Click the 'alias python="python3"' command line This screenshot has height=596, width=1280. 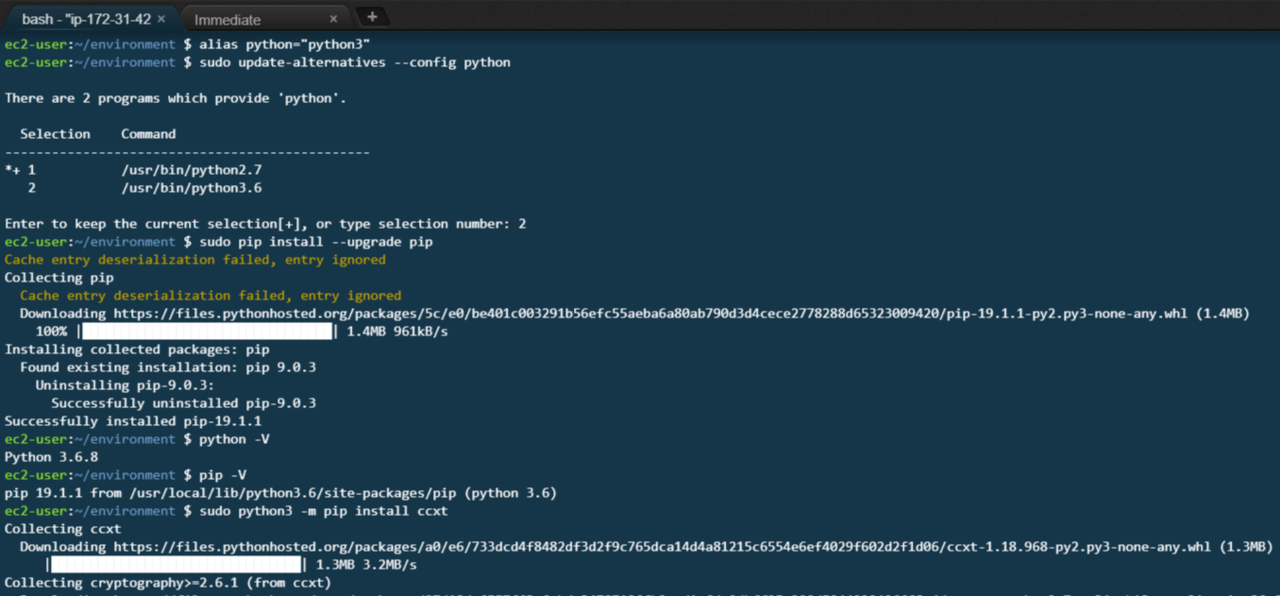[284, 44]
